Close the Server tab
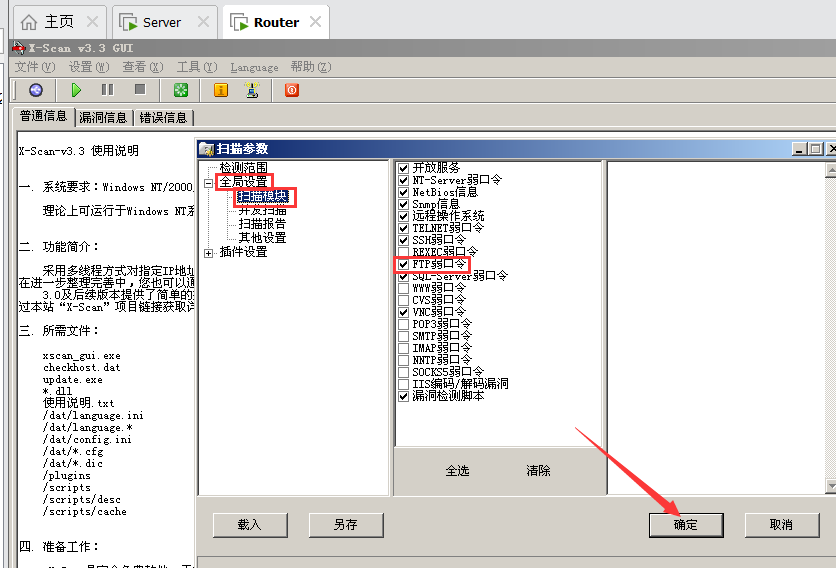The image size is (836, 568). pyautogui.click(x=203, y=22)
